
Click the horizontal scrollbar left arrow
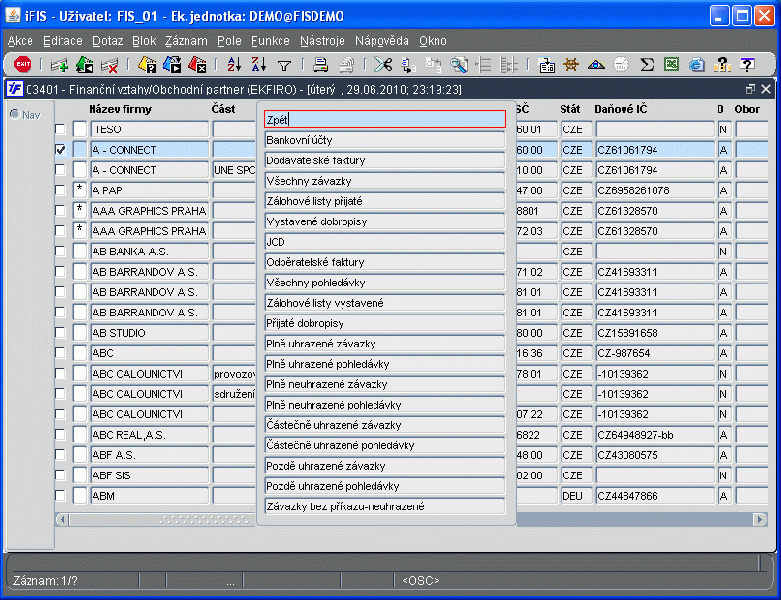coord(62,519)
